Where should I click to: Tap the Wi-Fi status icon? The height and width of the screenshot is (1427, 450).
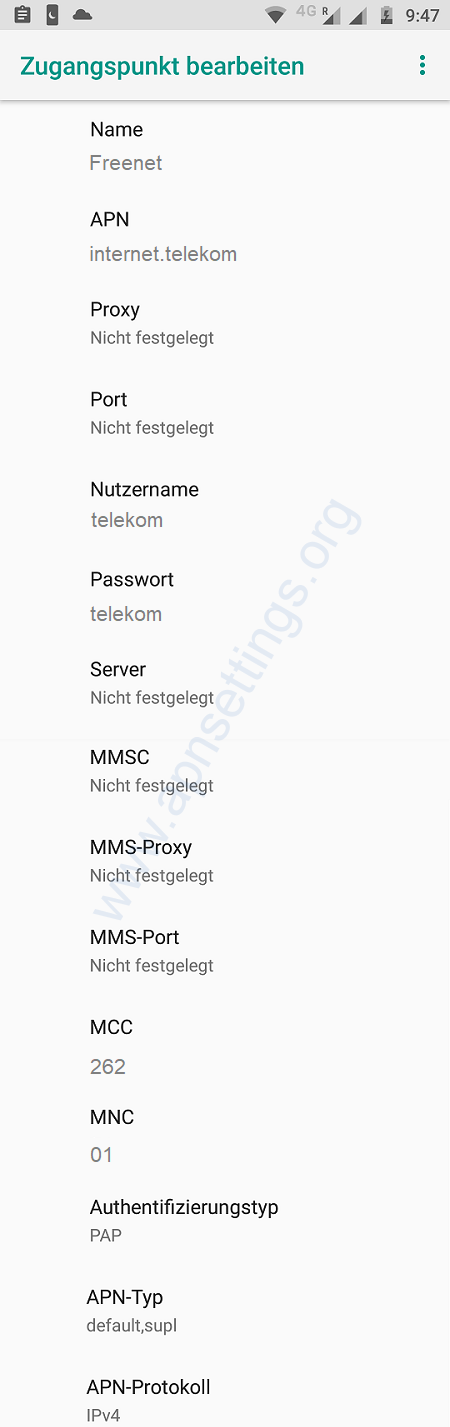click(275, 16)
